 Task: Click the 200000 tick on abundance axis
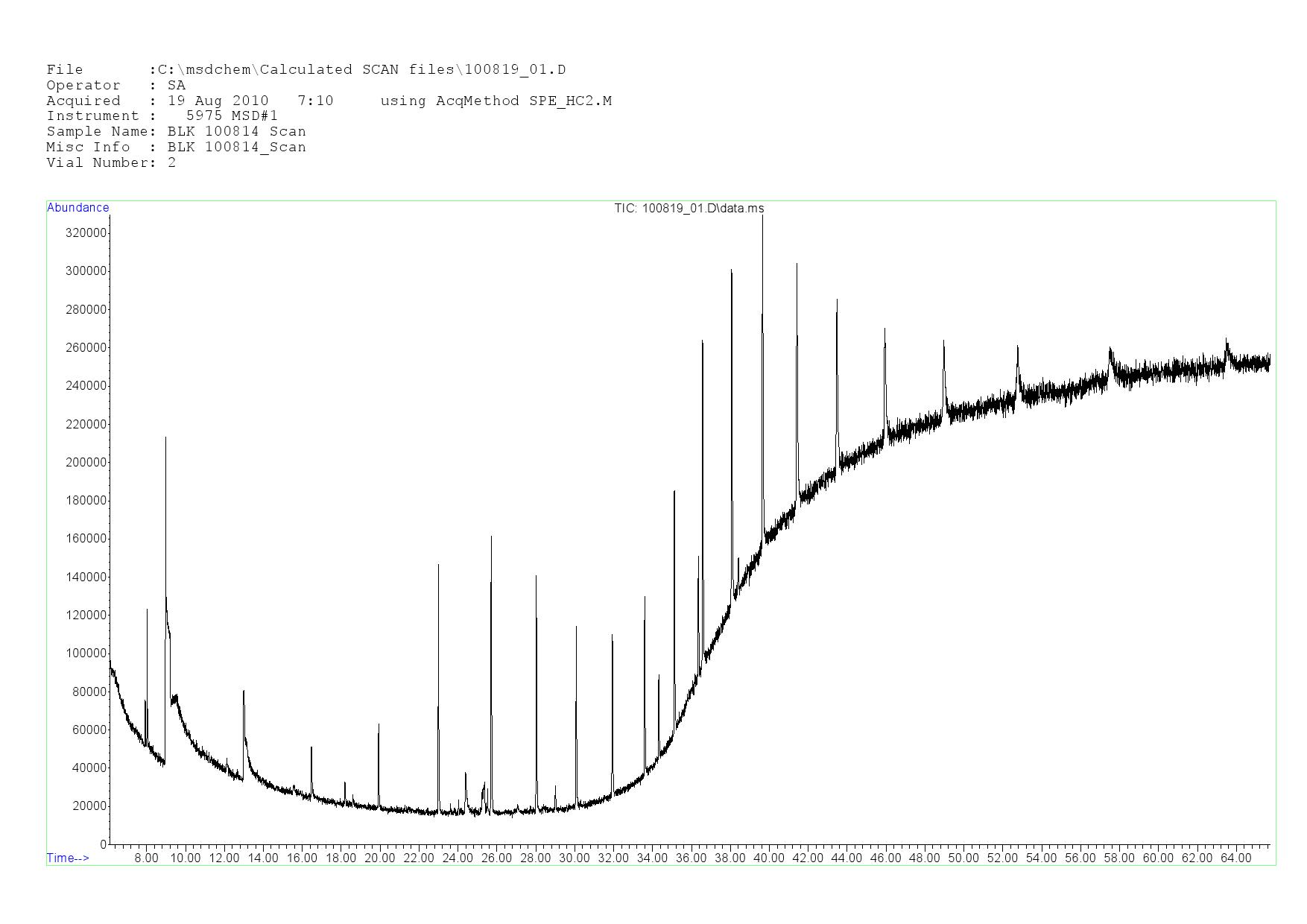coord(86,463)
